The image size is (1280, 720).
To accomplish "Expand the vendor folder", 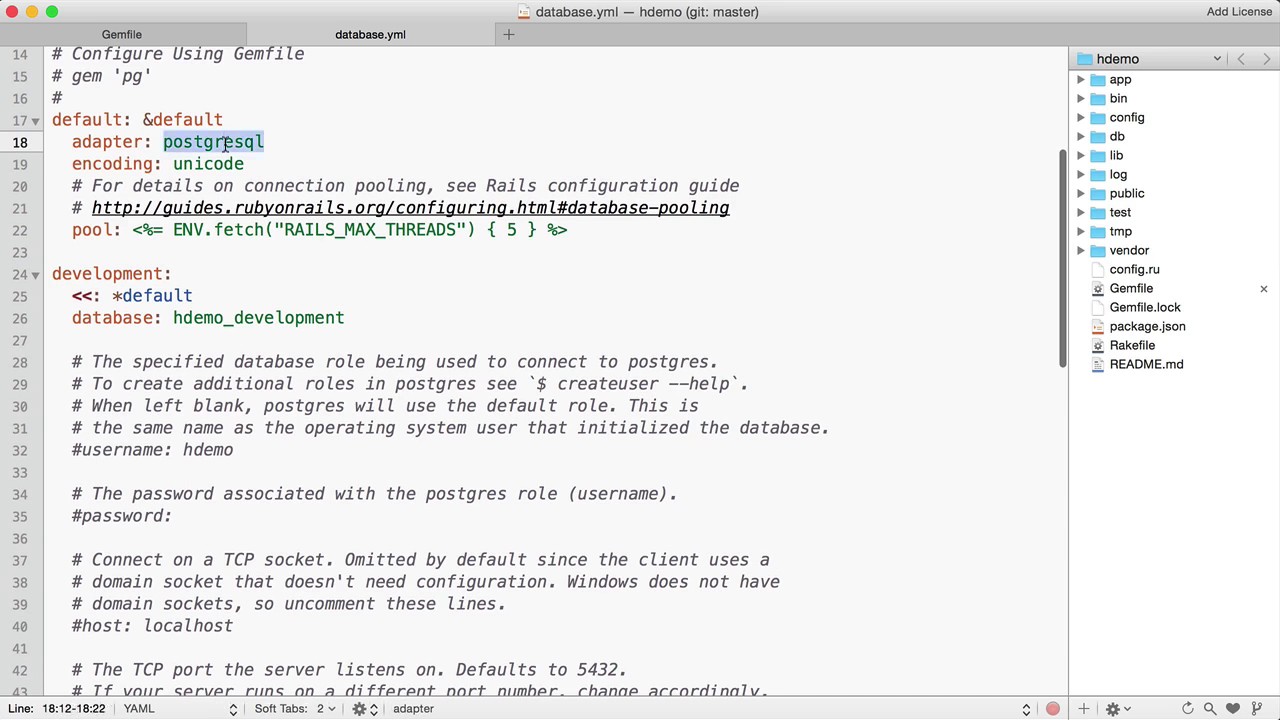I will point(1080,251).
